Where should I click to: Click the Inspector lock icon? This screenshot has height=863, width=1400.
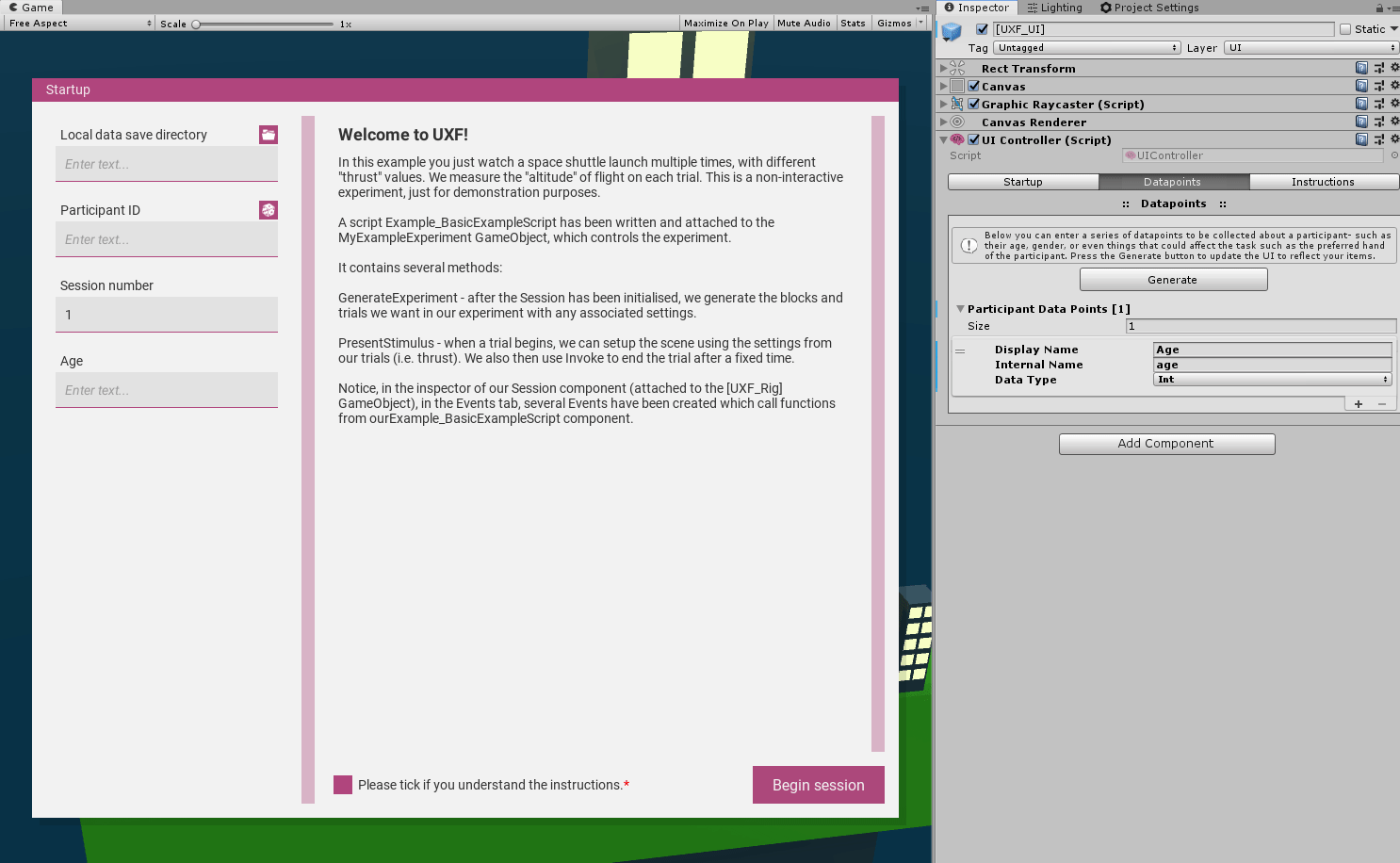coord(1379,8)
